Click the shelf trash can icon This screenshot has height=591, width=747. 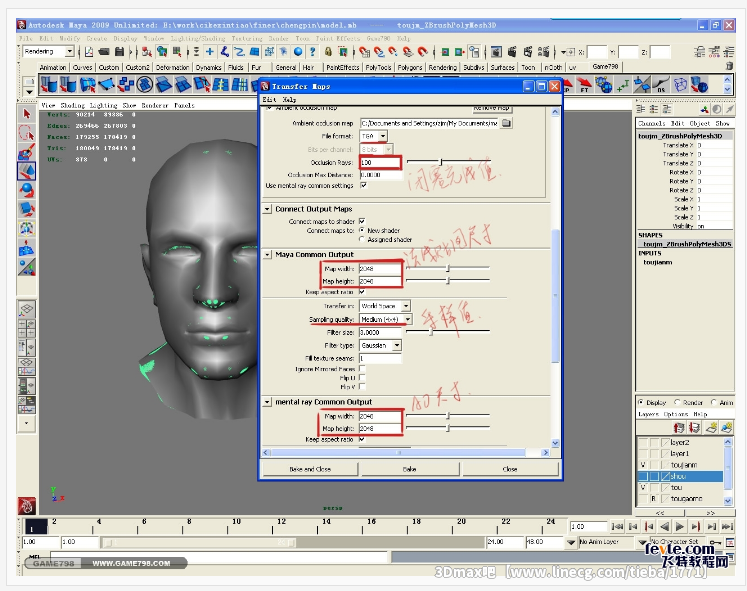(x=729, y=66)
